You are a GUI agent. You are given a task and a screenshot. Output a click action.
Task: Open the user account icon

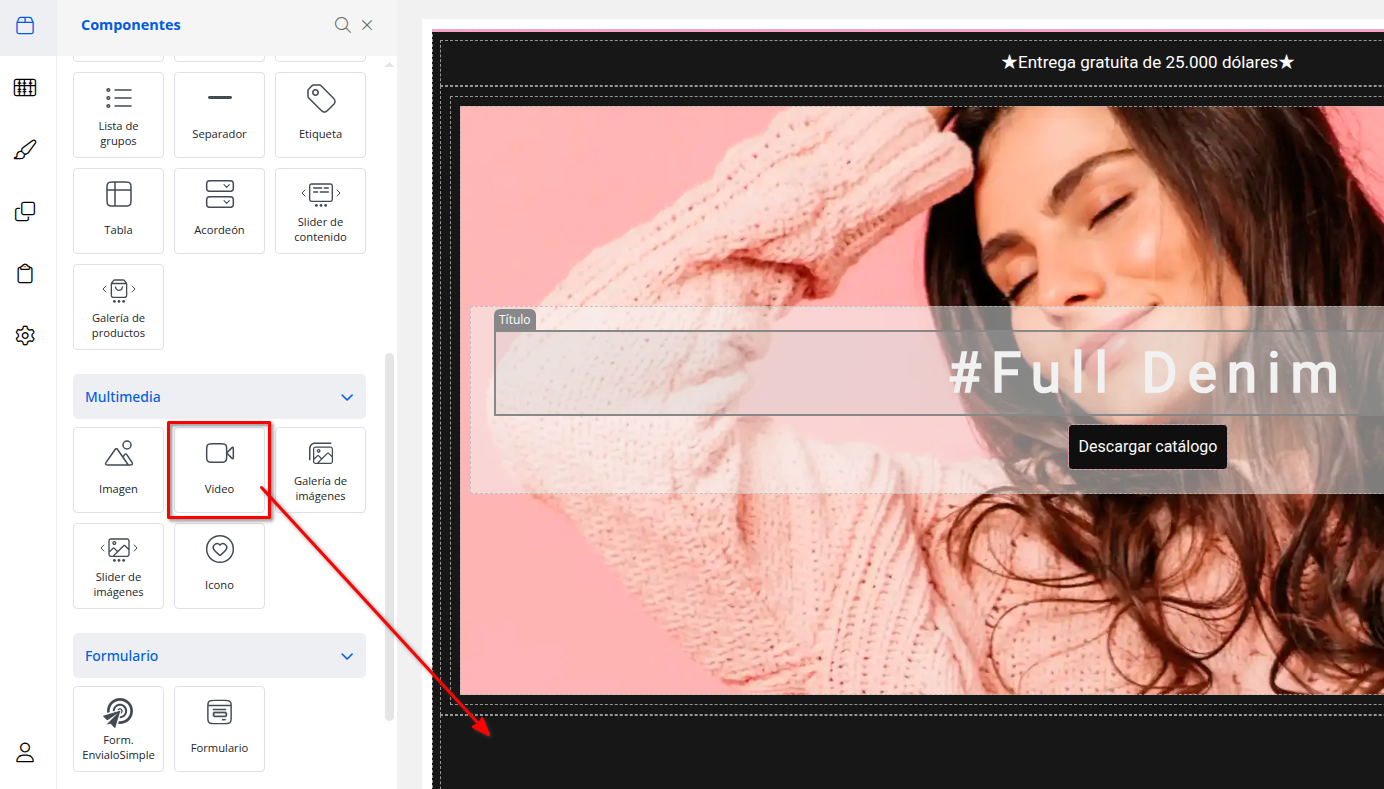point(25,753)
